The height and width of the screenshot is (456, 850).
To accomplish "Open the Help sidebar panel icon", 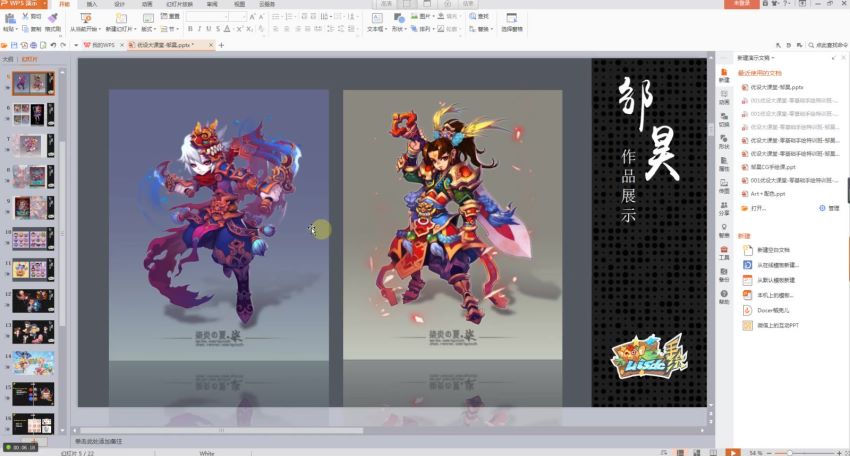I will pyautogui.click(x=724, y=297).
